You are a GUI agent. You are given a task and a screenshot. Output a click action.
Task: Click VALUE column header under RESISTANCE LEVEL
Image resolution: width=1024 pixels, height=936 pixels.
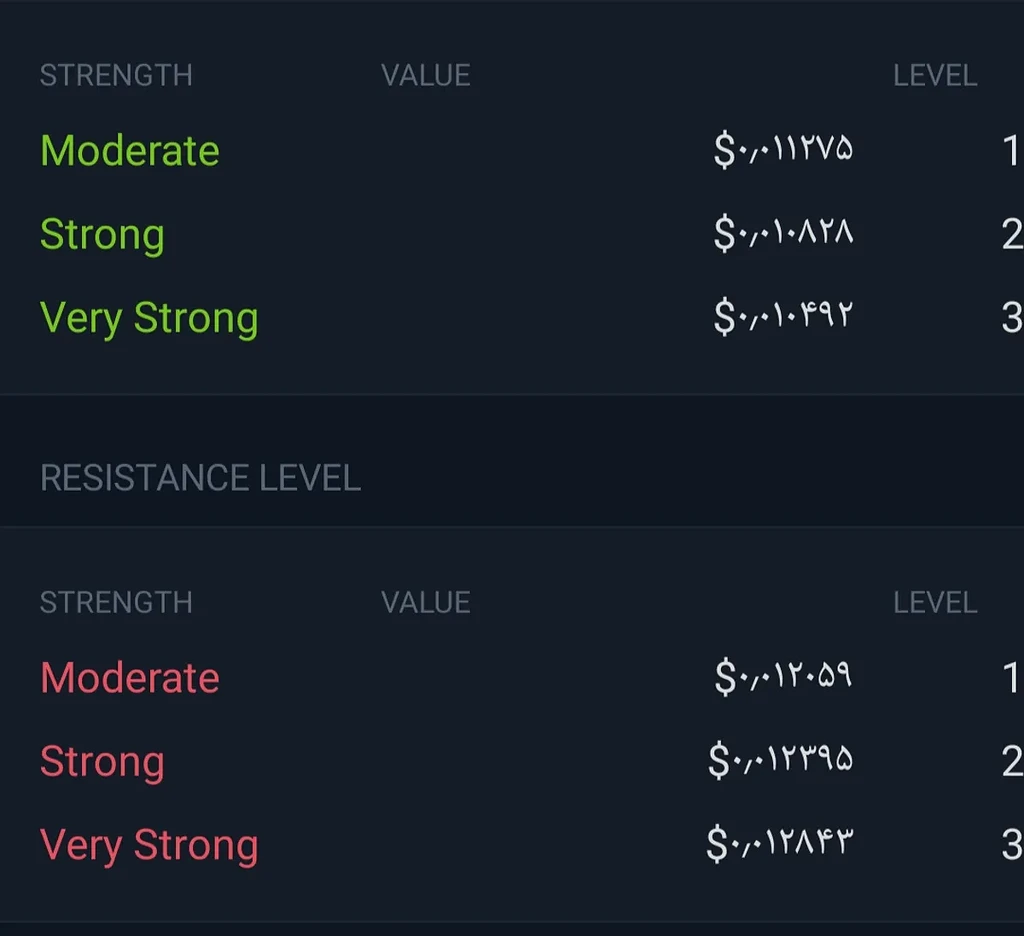(425, 603)
